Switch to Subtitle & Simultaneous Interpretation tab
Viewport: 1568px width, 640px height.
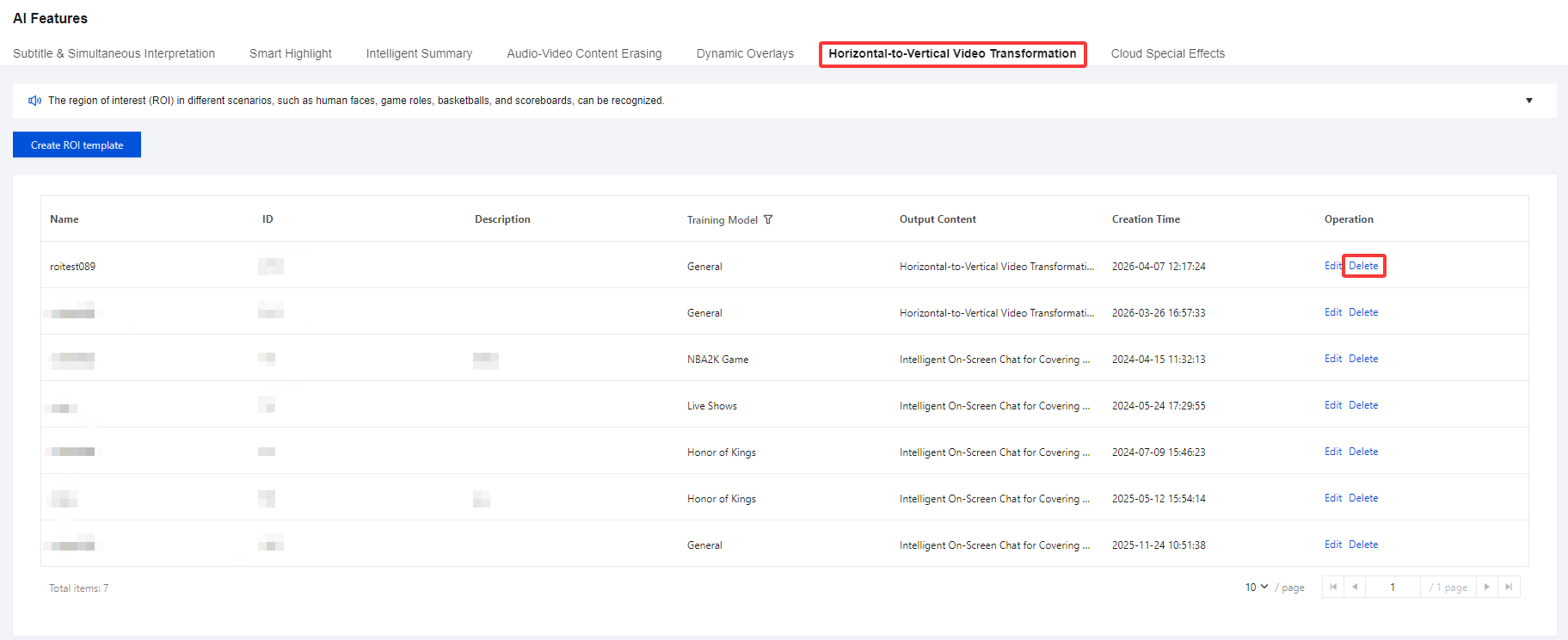(114, 53)
